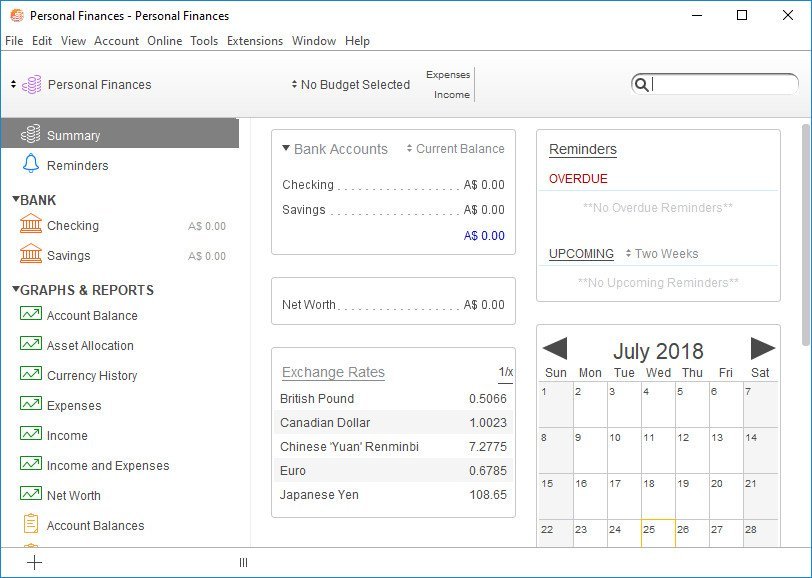812x578 pixels.
Task: Select the Savings account bank icon
Action: point(30,255)
